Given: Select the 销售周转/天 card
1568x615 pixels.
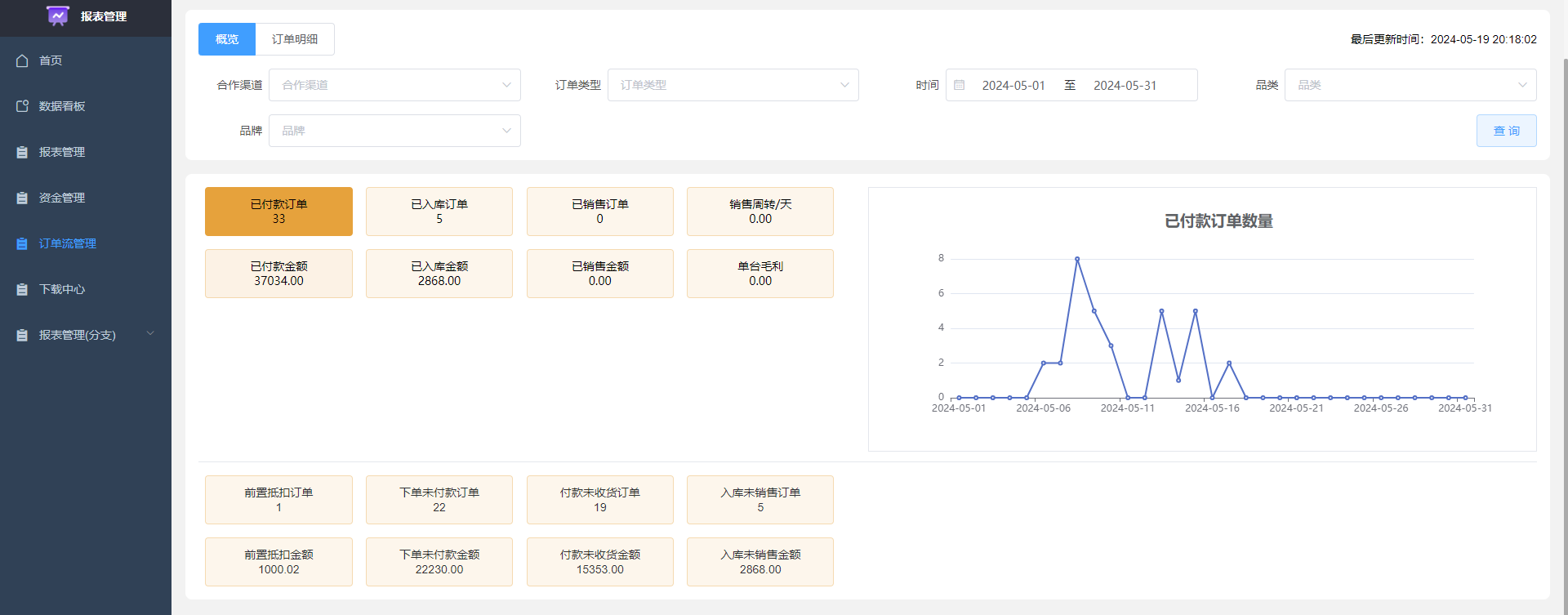Looking at the screenshot, I should tap(760, 212).
